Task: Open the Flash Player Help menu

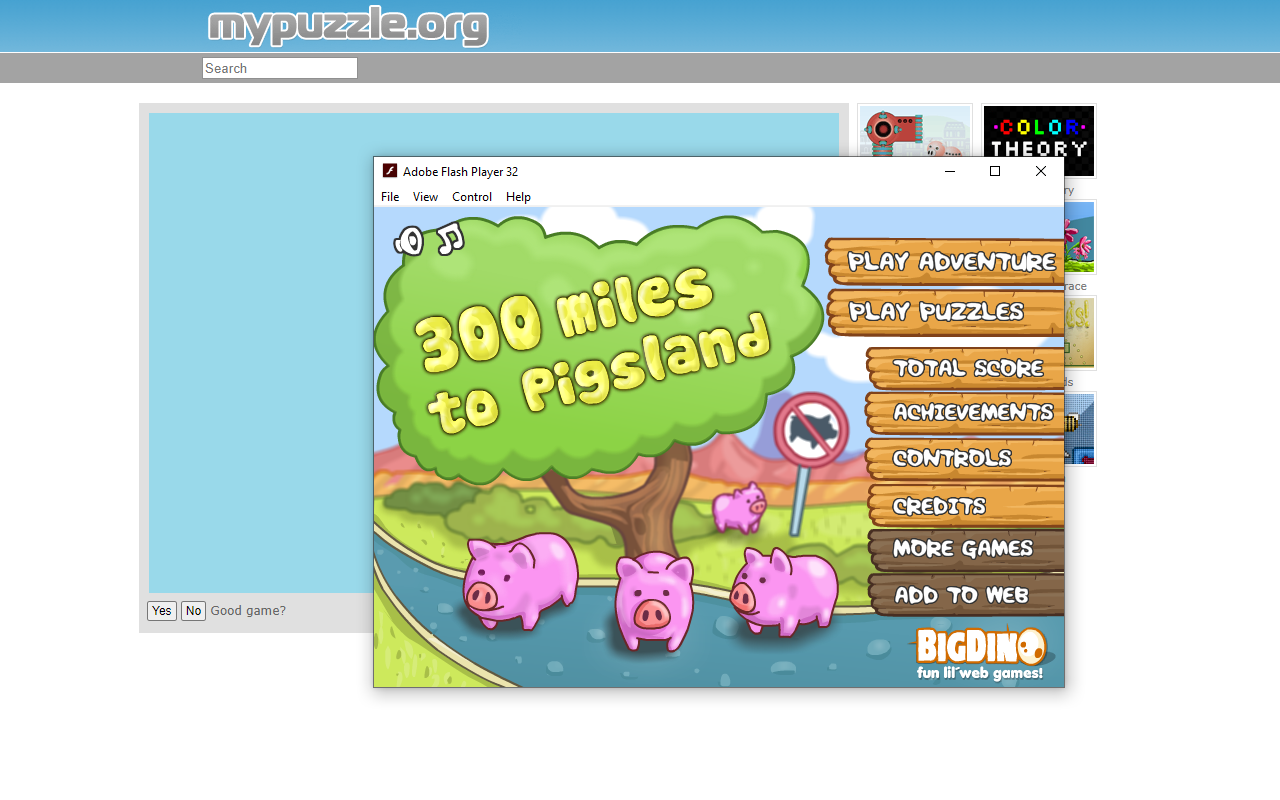Action: (x=518, y=197)
